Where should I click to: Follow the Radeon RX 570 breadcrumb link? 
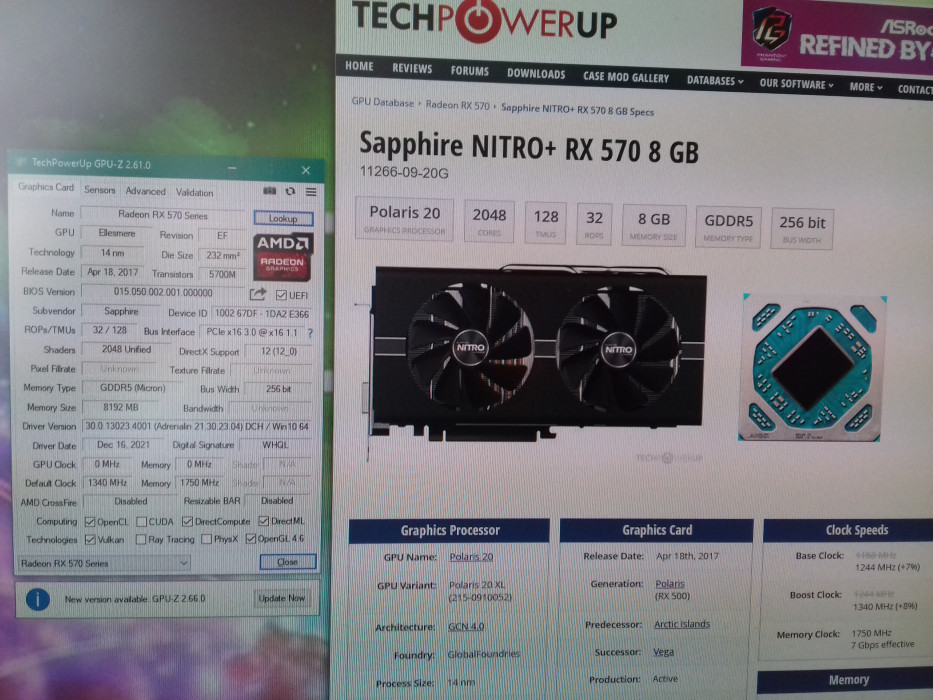coord(458,105)
